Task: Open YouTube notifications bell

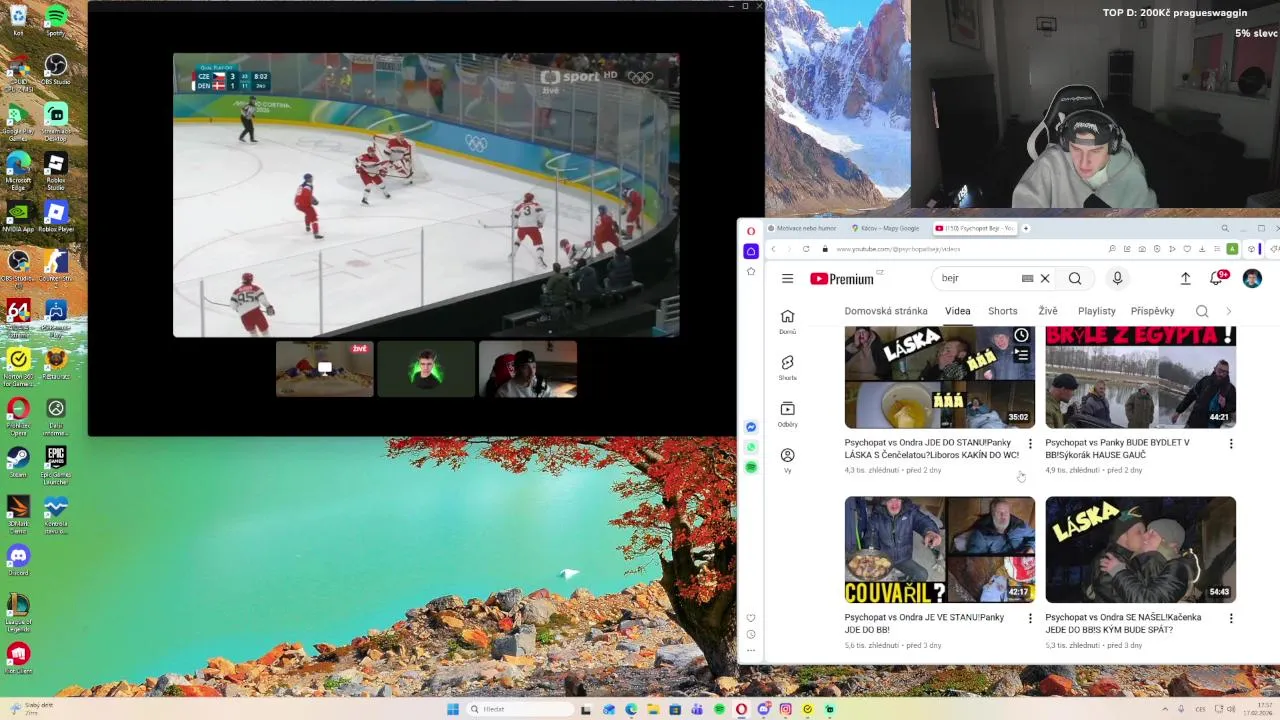Action: pos(1217,278)
